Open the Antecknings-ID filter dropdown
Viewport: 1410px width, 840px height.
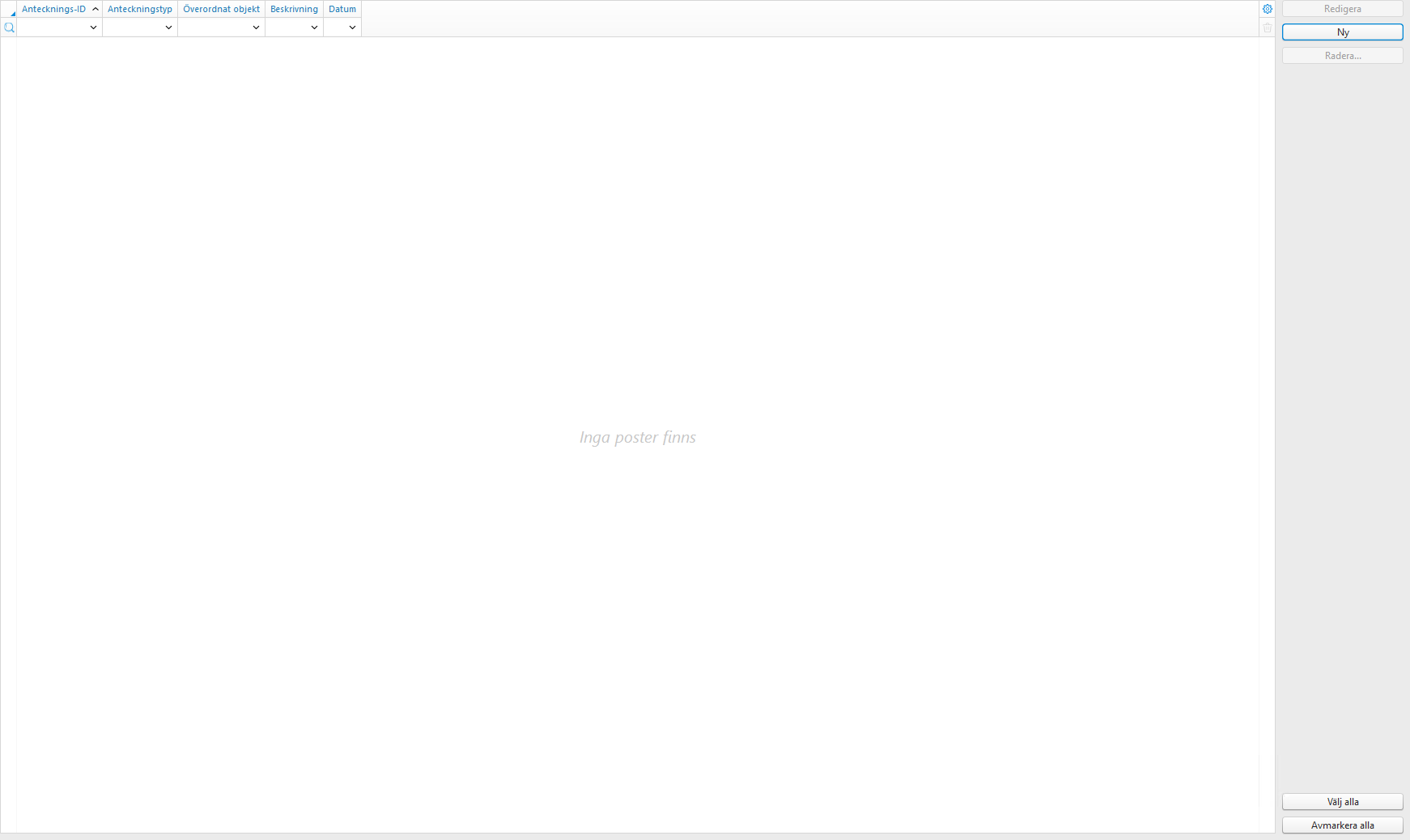[93, 27]
